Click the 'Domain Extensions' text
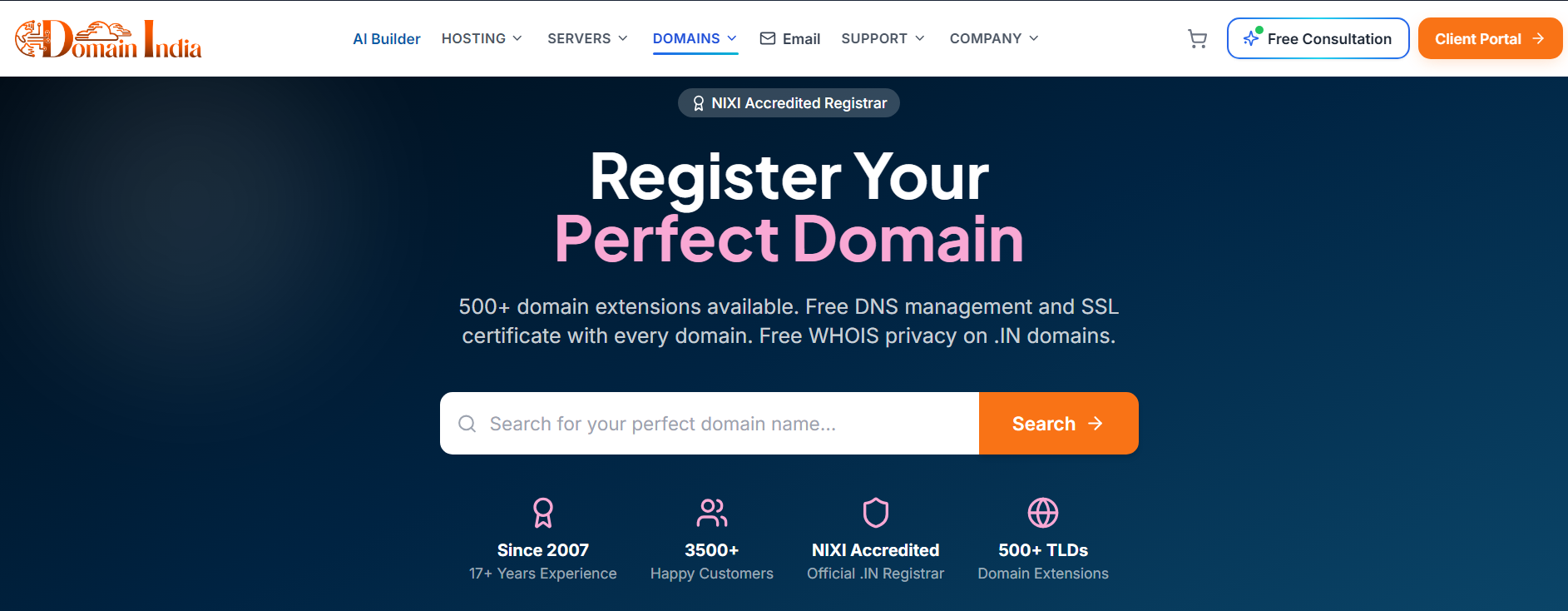 click(x=1043, y=574)
